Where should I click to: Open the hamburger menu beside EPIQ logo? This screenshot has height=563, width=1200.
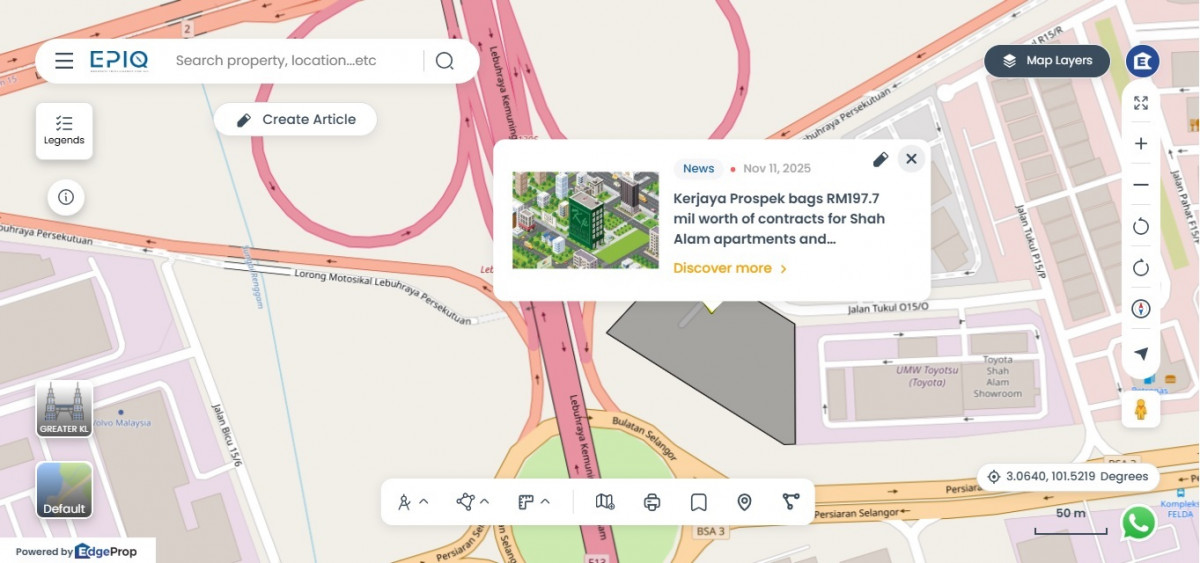tap(64, 61)
